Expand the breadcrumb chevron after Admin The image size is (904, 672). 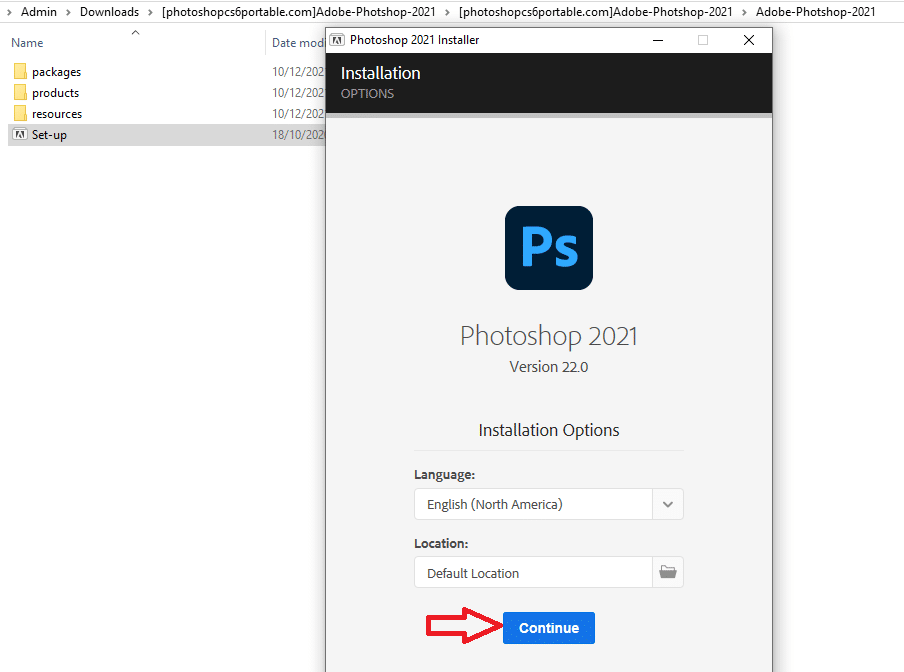[x=68, y=12]
